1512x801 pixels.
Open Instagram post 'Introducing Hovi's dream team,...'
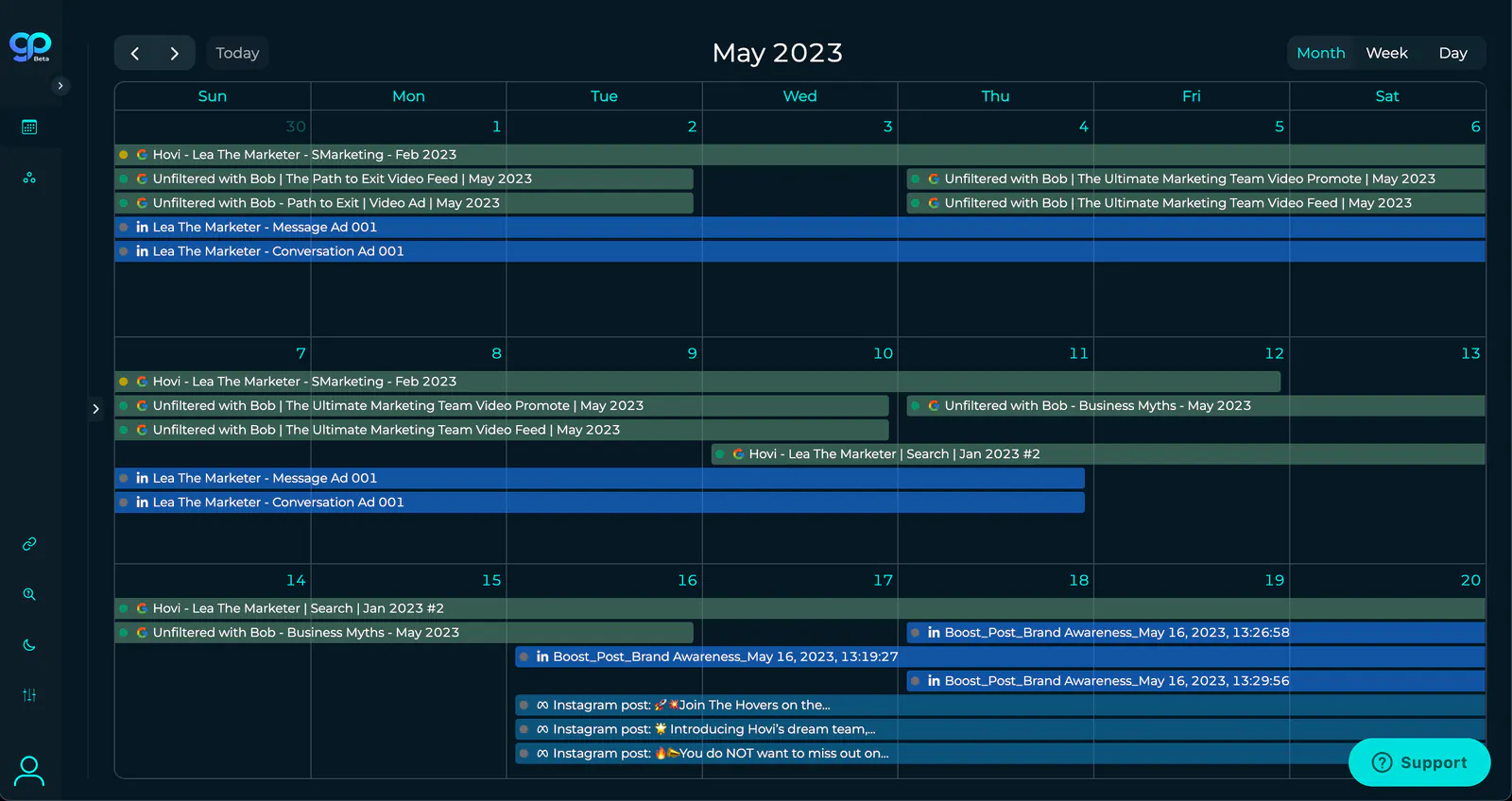point(1001,729)
